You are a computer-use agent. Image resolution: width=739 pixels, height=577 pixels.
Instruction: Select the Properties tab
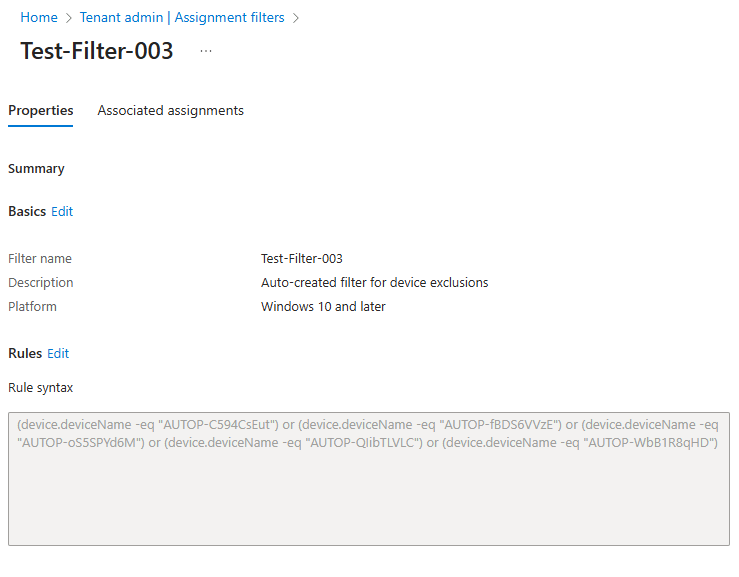coord(41,111)
